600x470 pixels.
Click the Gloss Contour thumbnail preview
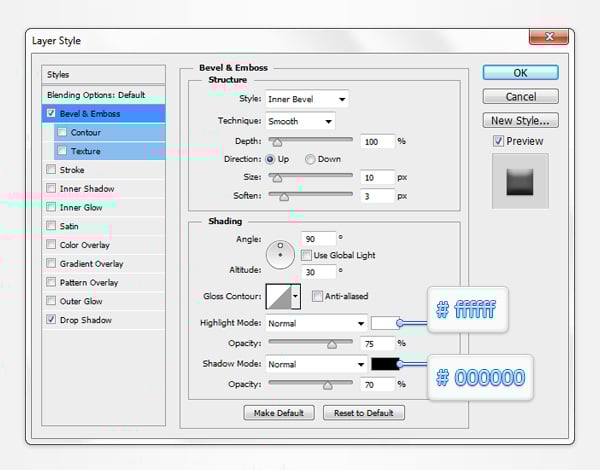pos(277,296)
